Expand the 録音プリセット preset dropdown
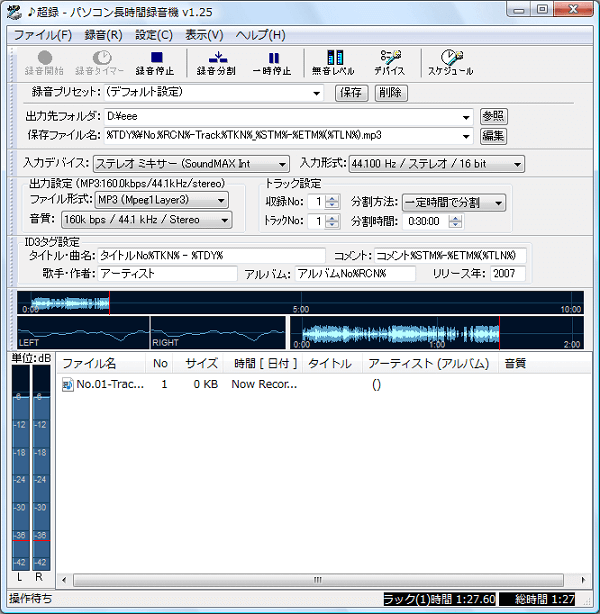The image size is (600, 614). [316, 94]
